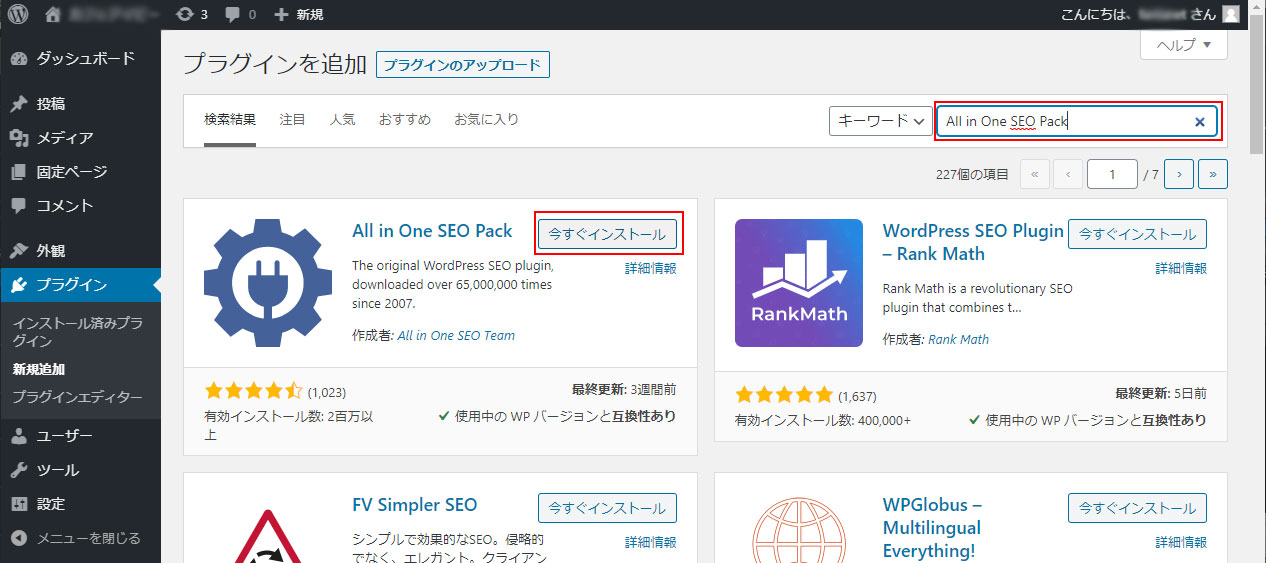1266x563 pixels.
Task: Go to previous results page
Action: (x=1068, y=174)
